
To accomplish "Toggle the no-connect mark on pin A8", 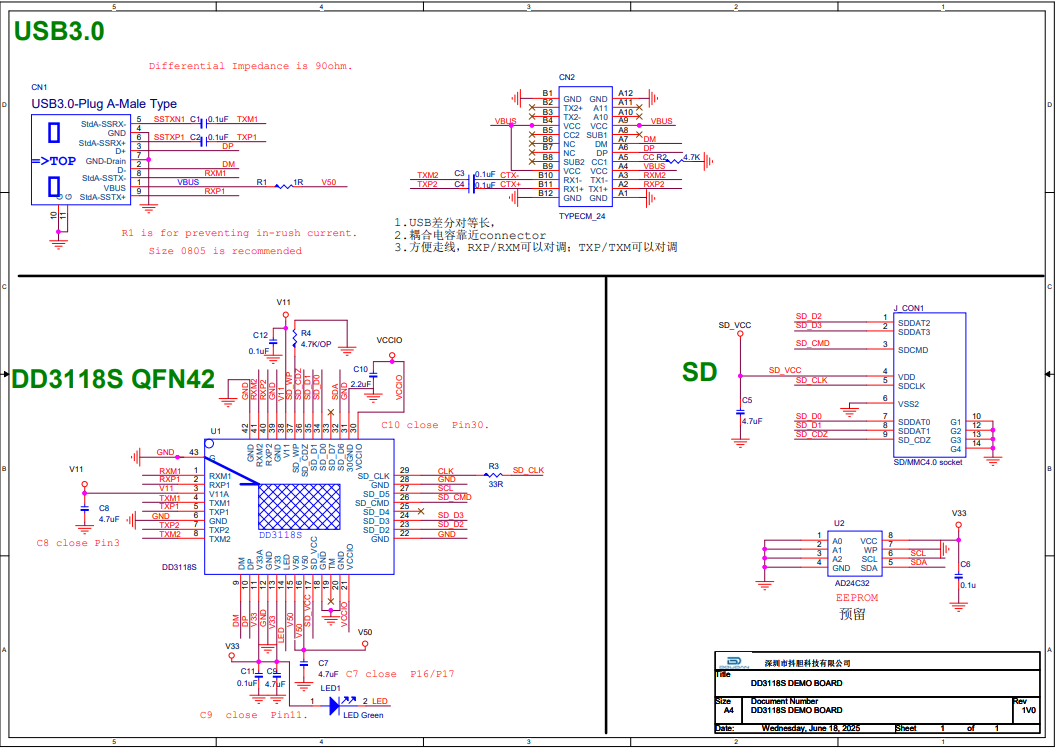I will (x=639, y=133).
